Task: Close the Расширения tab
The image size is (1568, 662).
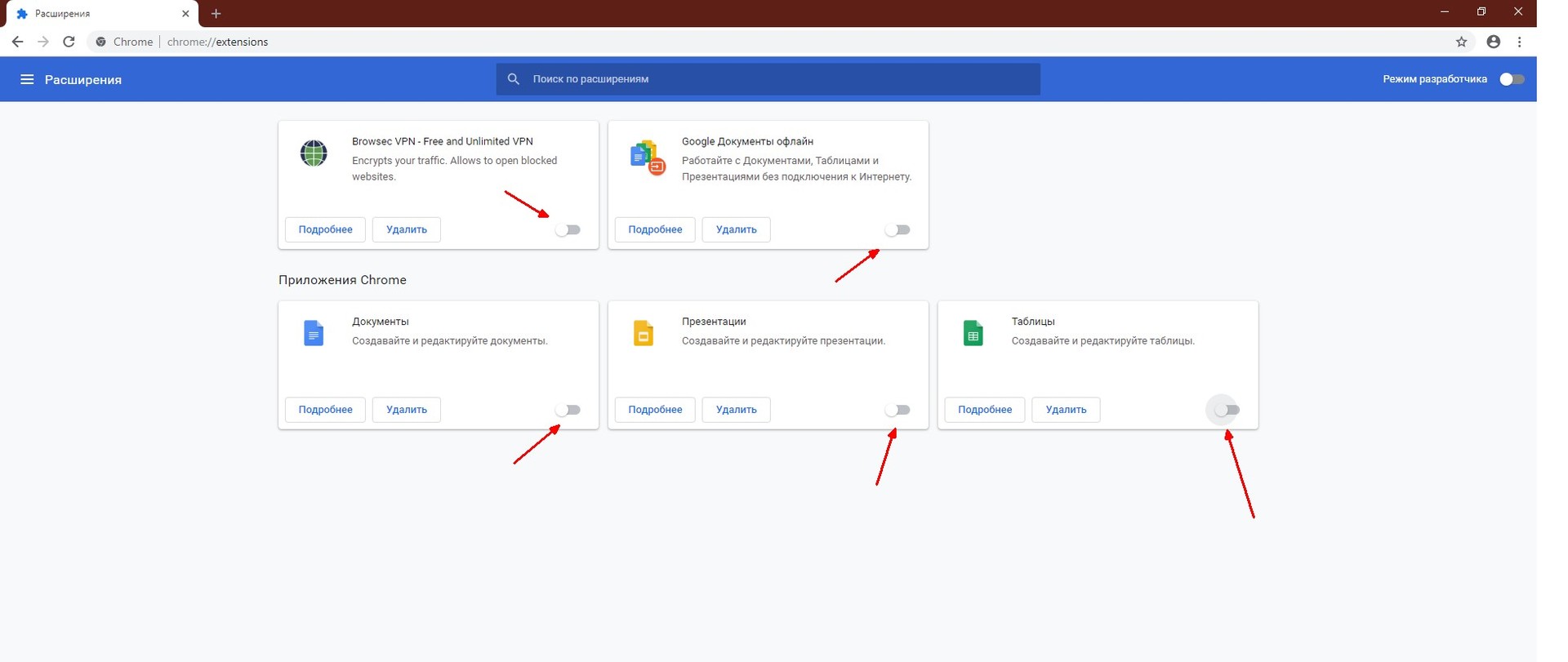Action: point(185,14)
